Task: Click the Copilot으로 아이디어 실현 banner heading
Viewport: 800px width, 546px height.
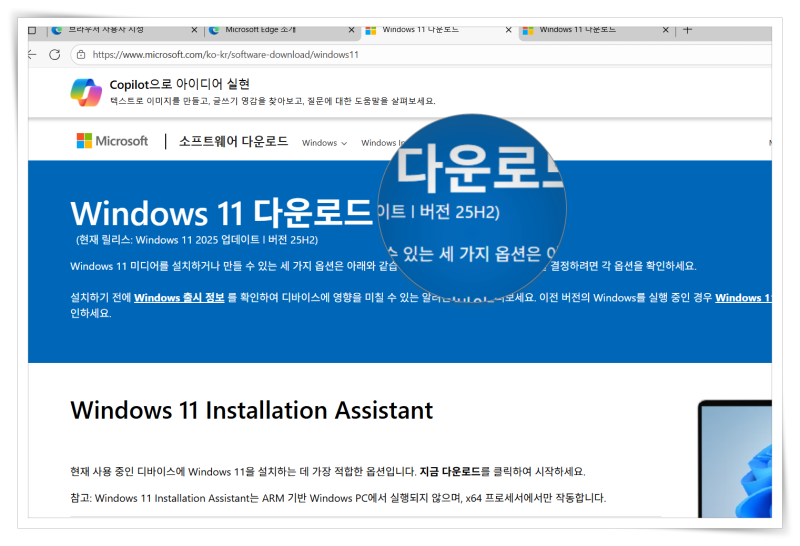Action: 179,84
